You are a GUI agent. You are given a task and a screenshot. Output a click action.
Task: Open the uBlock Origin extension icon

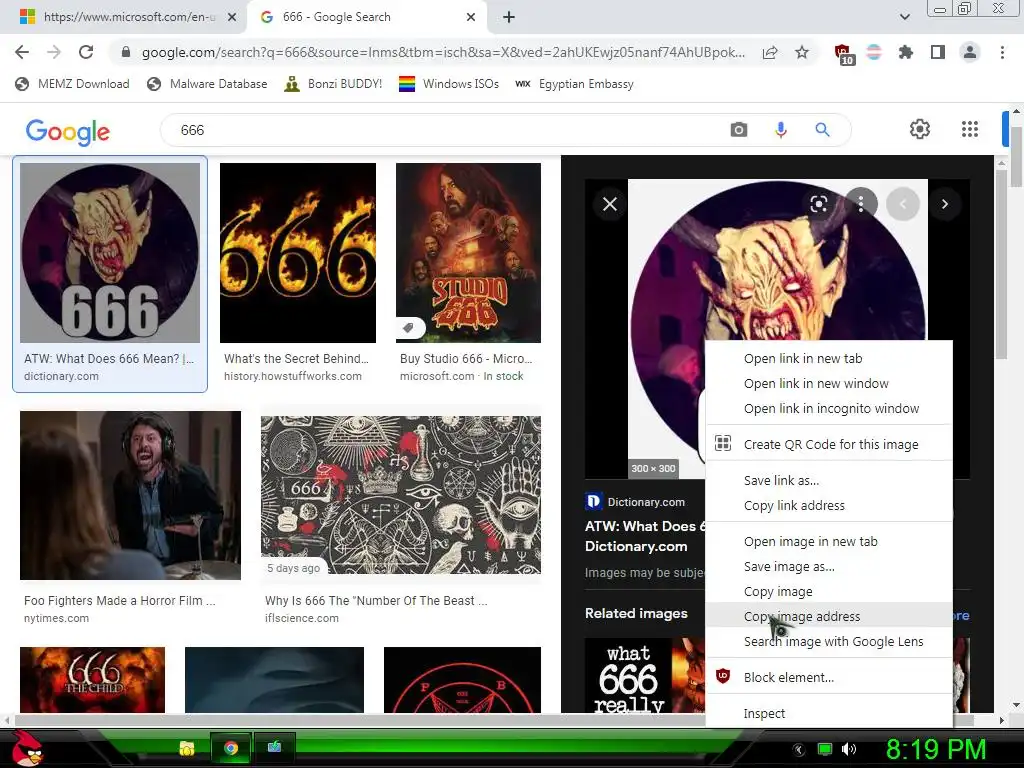point(843,53)
